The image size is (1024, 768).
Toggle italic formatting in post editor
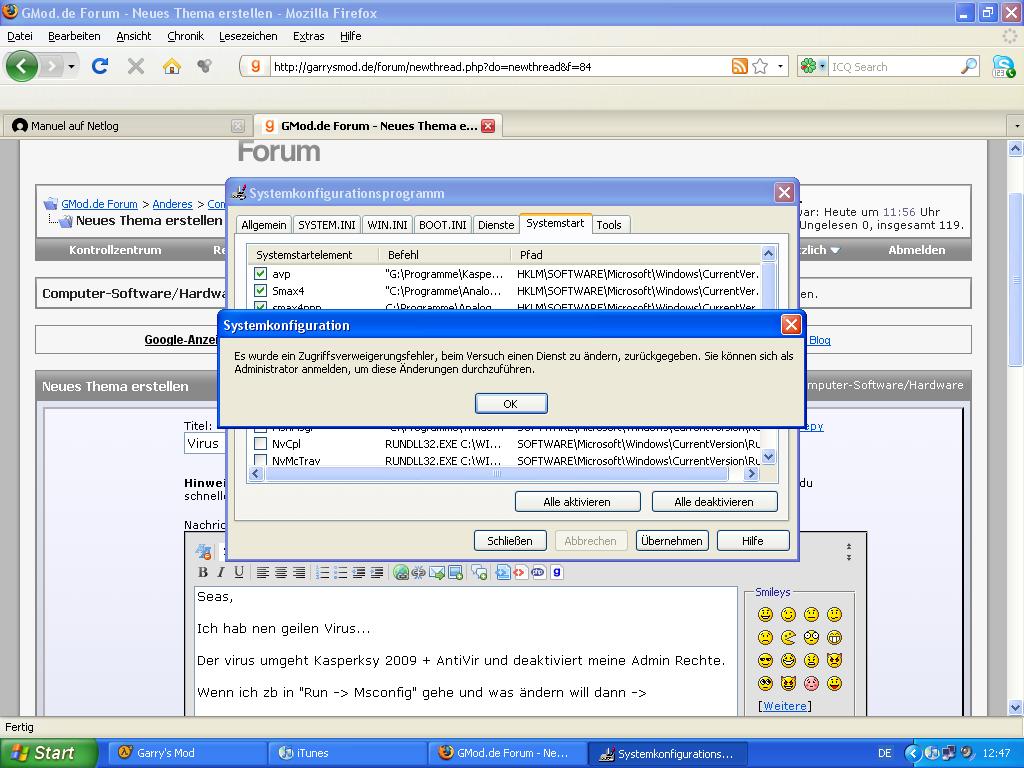point(221,572)
